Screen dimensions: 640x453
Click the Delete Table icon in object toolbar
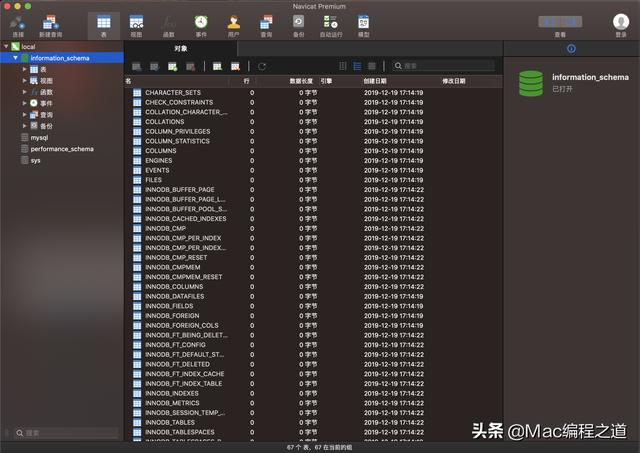pos(191,67)
